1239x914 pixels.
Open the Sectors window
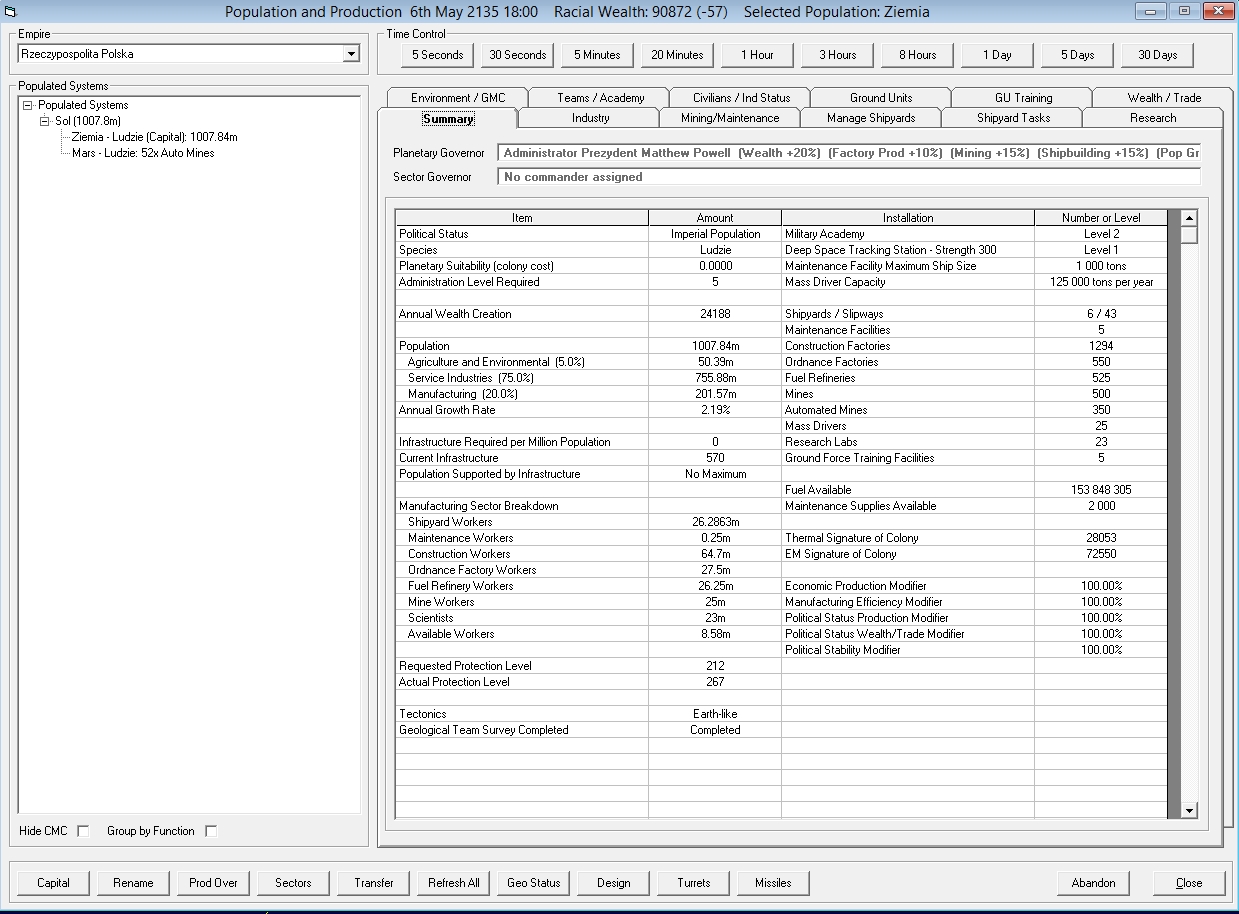(x=293, y=883)
